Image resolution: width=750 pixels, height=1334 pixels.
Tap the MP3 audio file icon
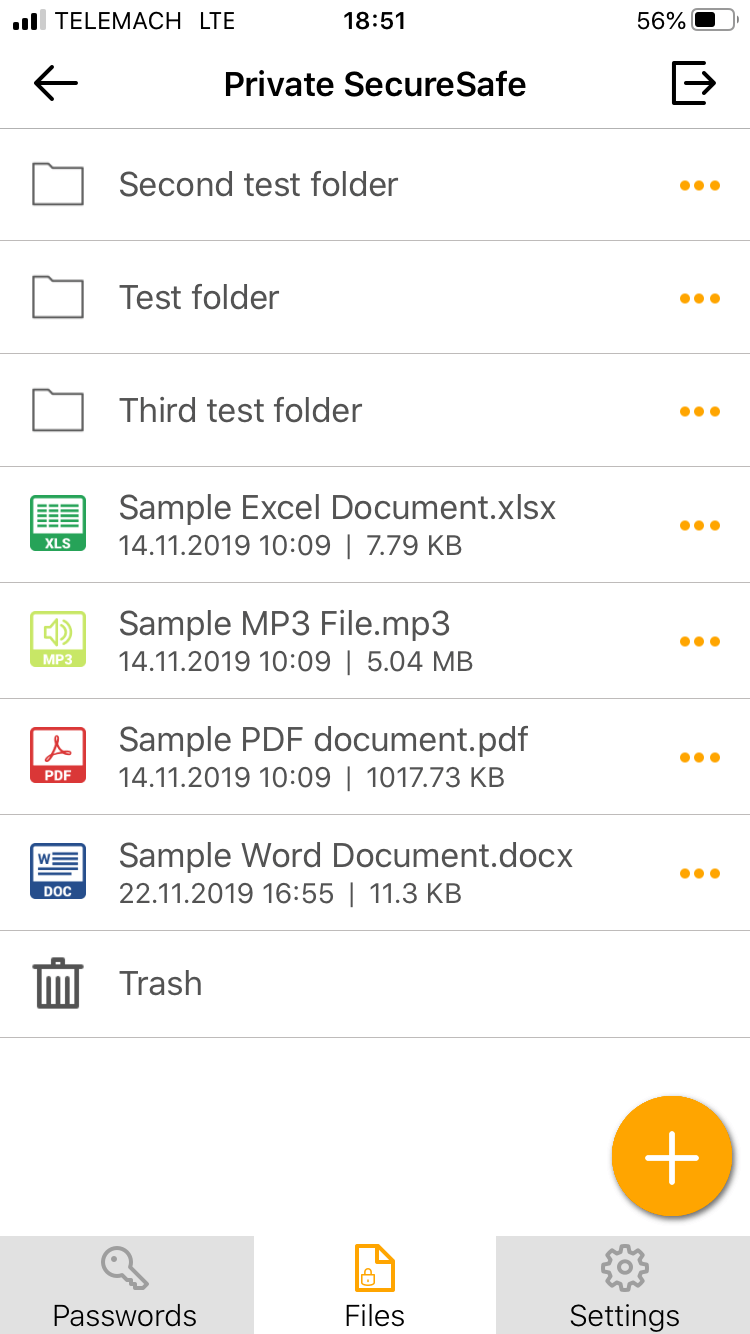click(x=58, y=641)
